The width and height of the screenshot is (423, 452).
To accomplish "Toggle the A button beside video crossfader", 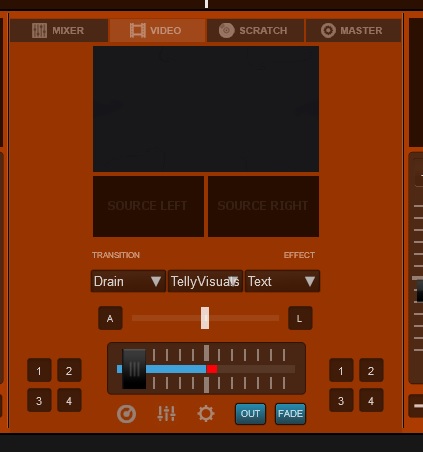I will click(x=110, y=318).
